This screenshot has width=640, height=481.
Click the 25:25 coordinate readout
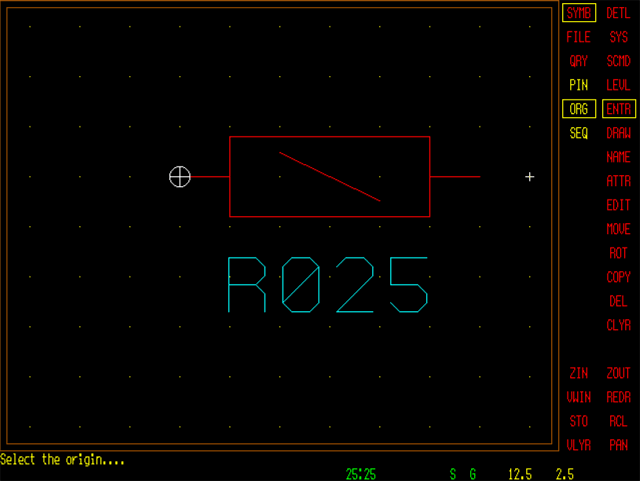point(361,474)
